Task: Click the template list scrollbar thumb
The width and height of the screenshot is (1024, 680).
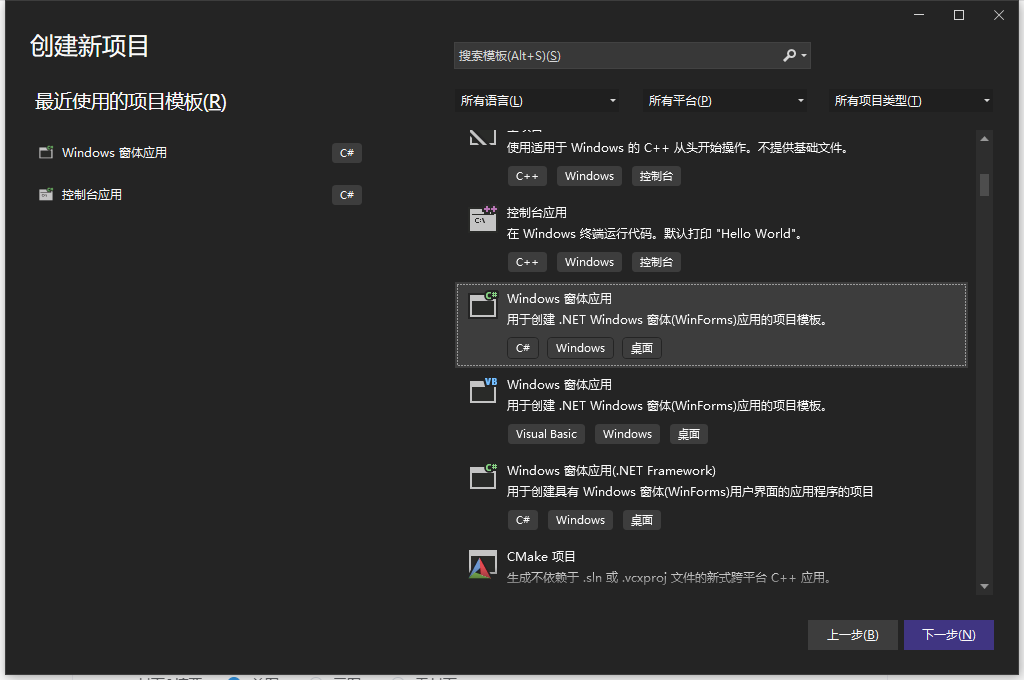Action: pos(984,184)
